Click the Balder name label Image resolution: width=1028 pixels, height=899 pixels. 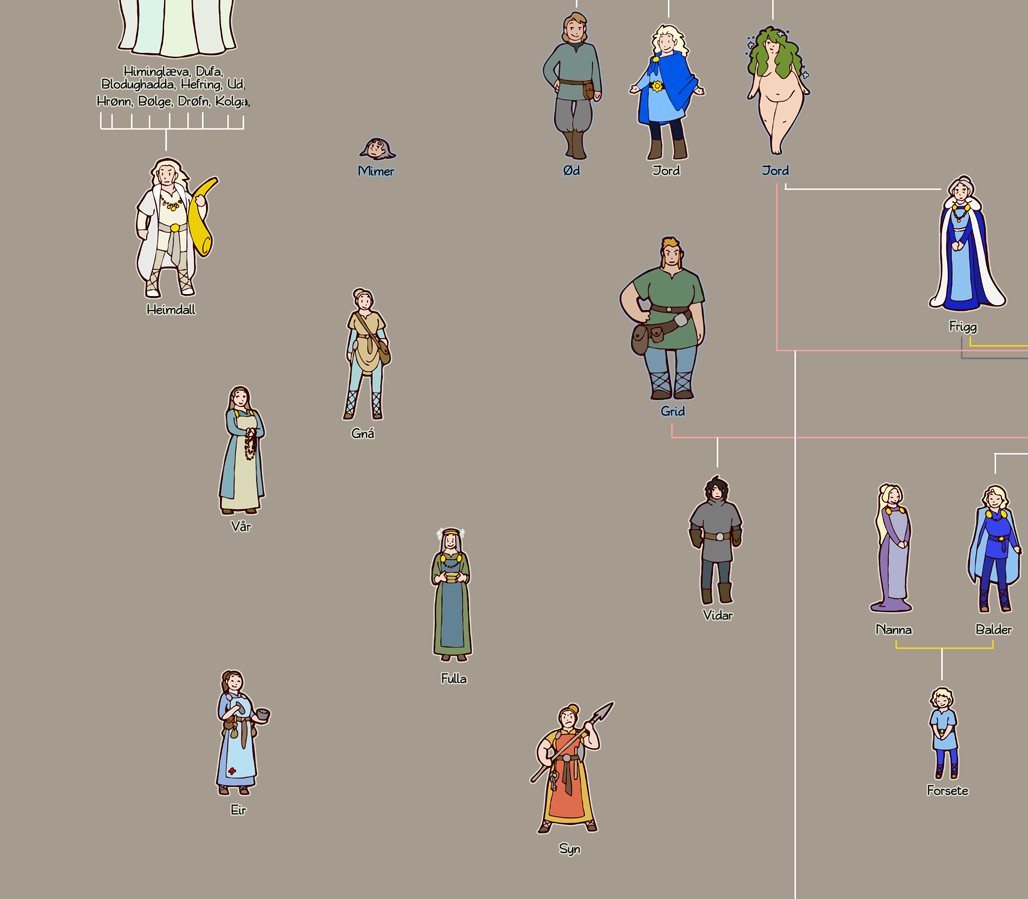[993, 630]
